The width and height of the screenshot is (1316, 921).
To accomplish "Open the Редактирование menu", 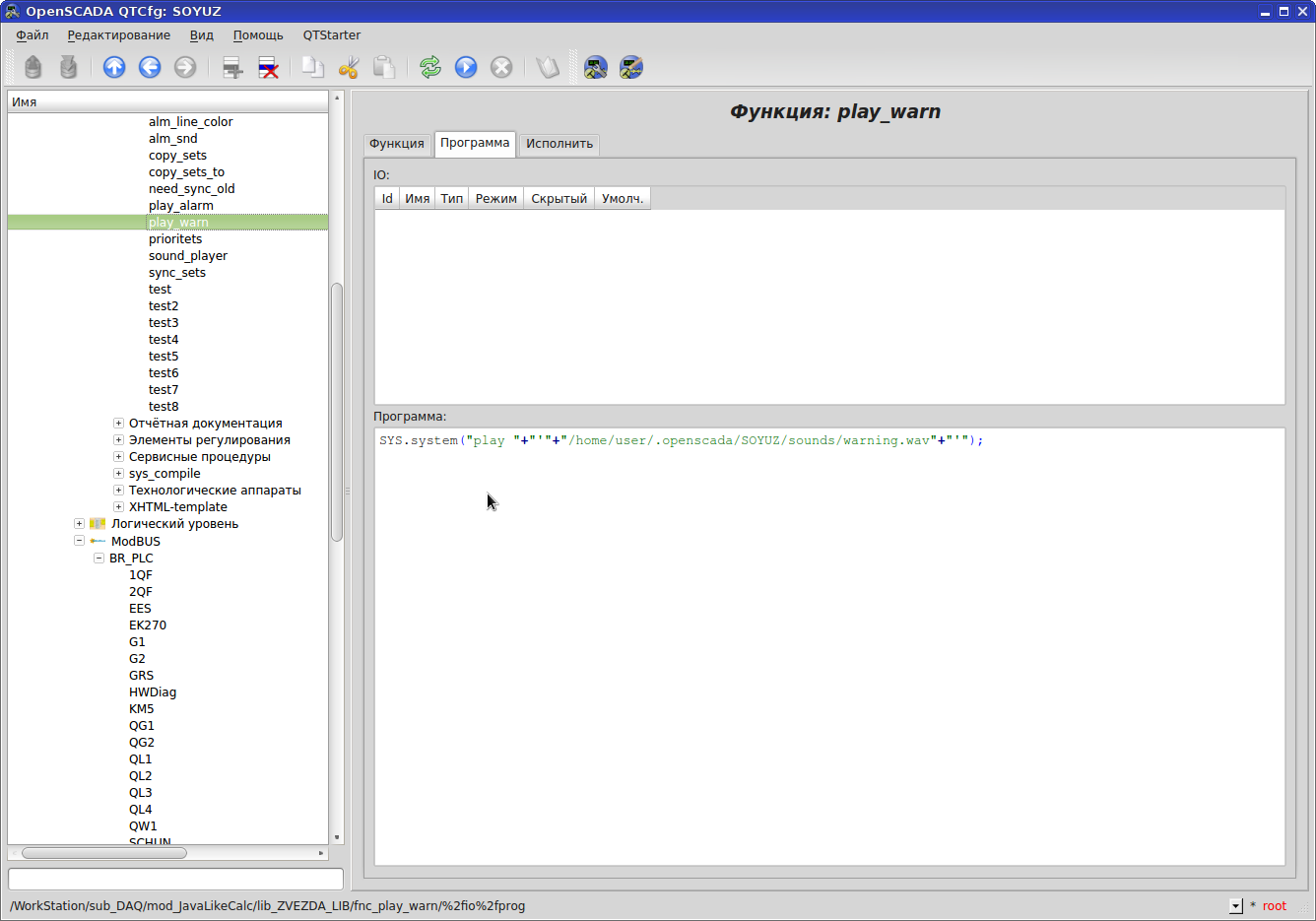I will [x=118, y=35].
